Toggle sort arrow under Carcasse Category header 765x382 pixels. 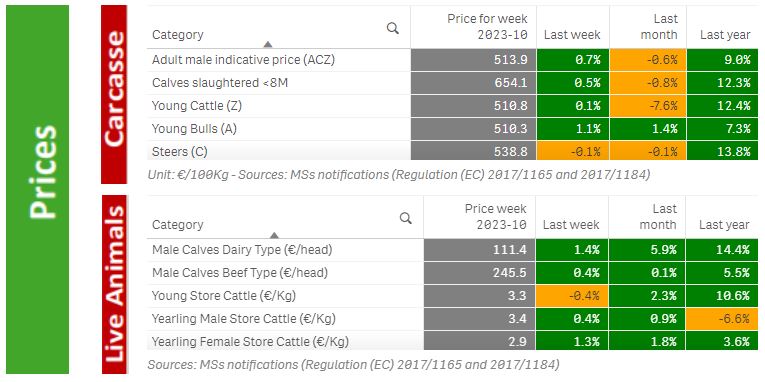[x=267, y=44]
